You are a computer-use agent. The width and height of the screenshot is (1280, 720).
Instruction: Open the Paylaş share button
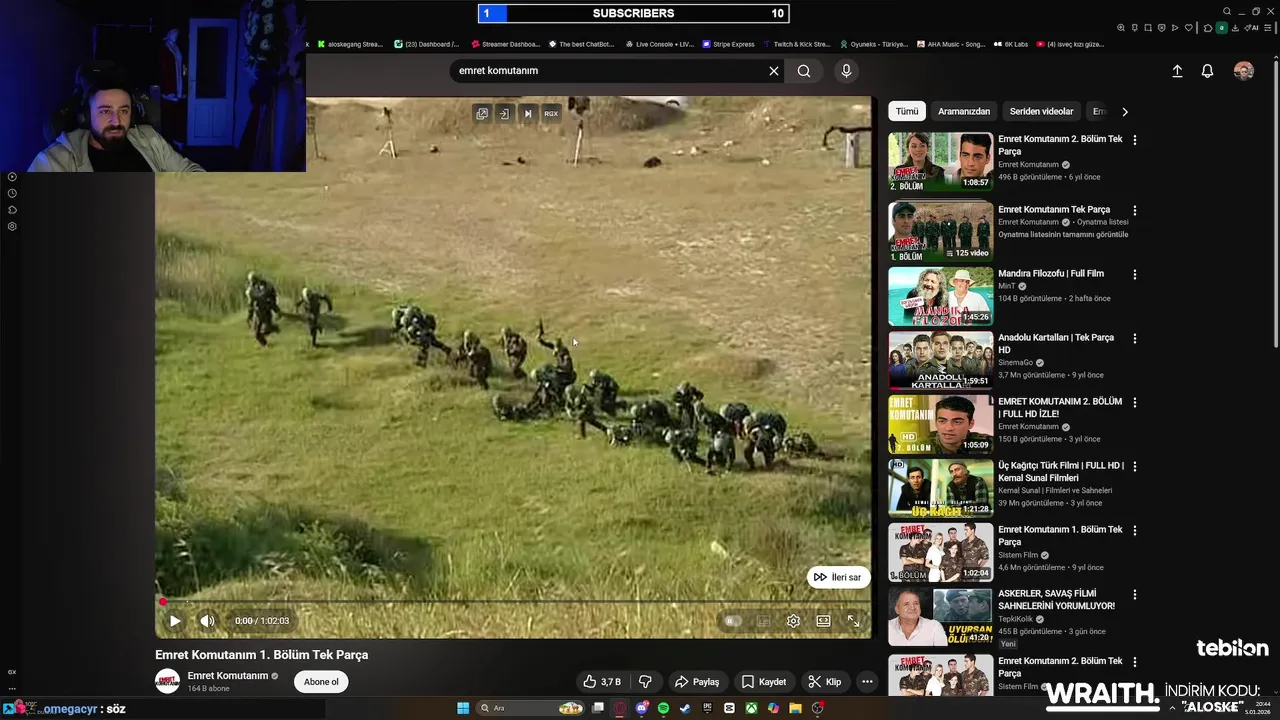pos(696,682)
